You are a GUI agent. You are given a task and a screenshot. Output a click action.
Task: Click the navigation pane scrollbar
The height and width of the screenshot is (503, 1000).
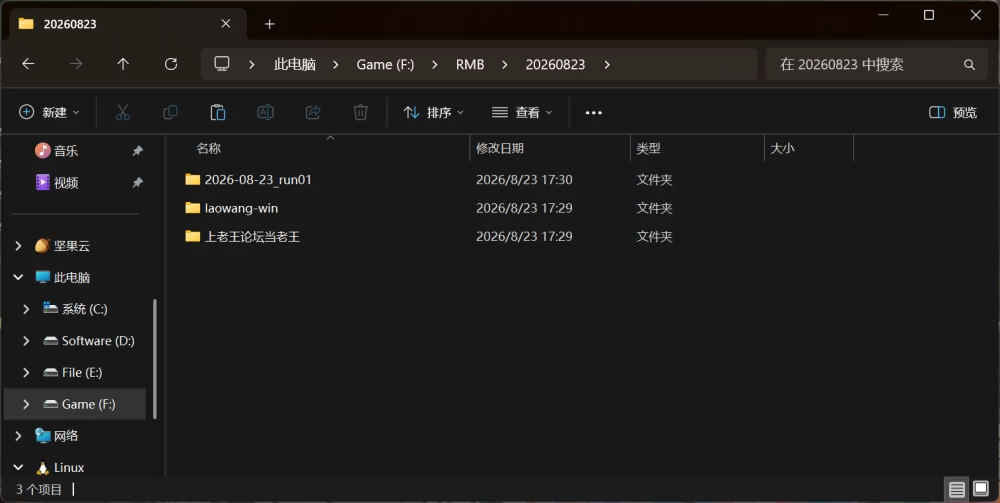coord(155,359)
